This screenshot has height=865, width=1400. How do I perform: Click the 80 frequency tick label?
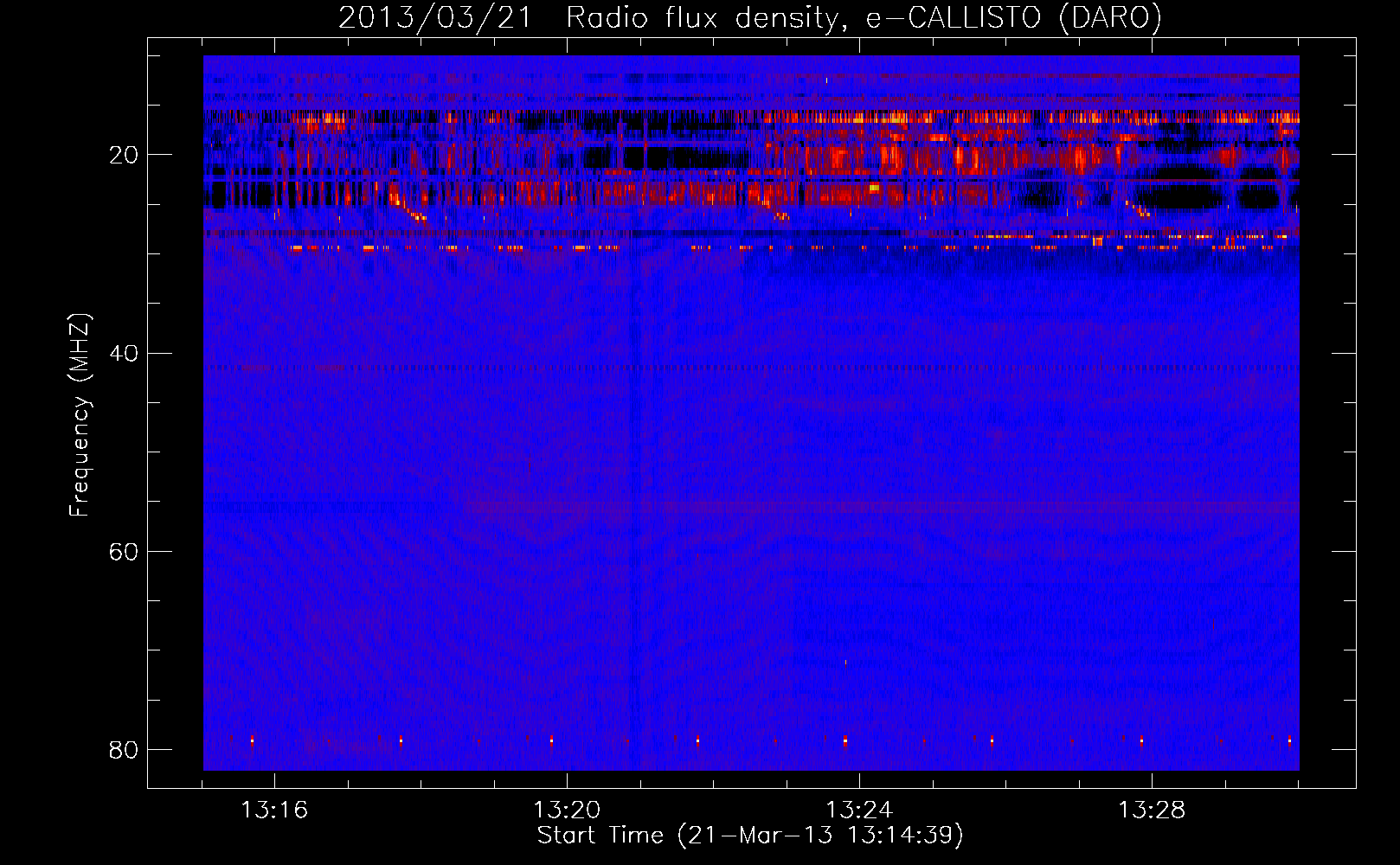(x=124, y=749)
